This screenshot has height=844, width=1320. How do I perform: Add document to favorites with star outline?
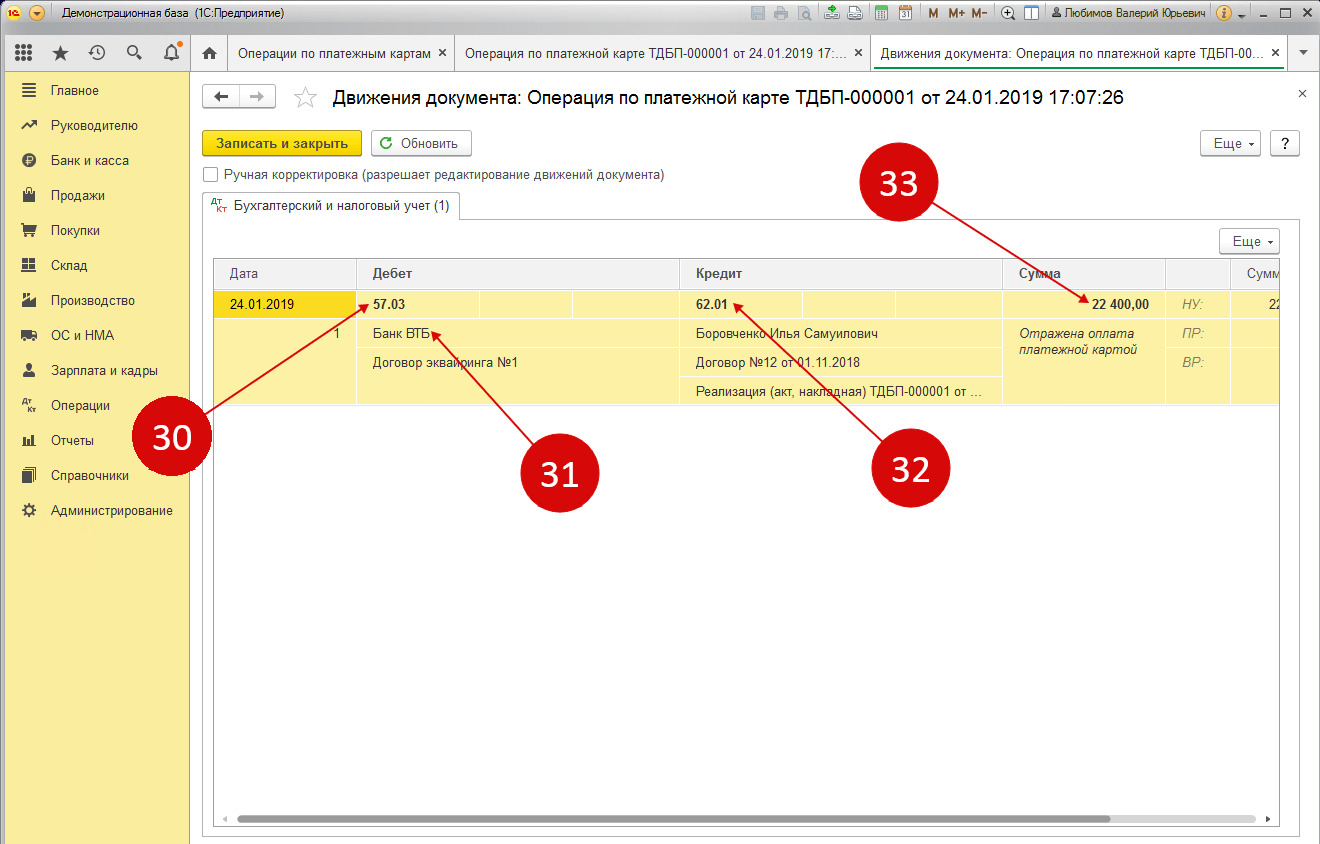coord(305,97)
